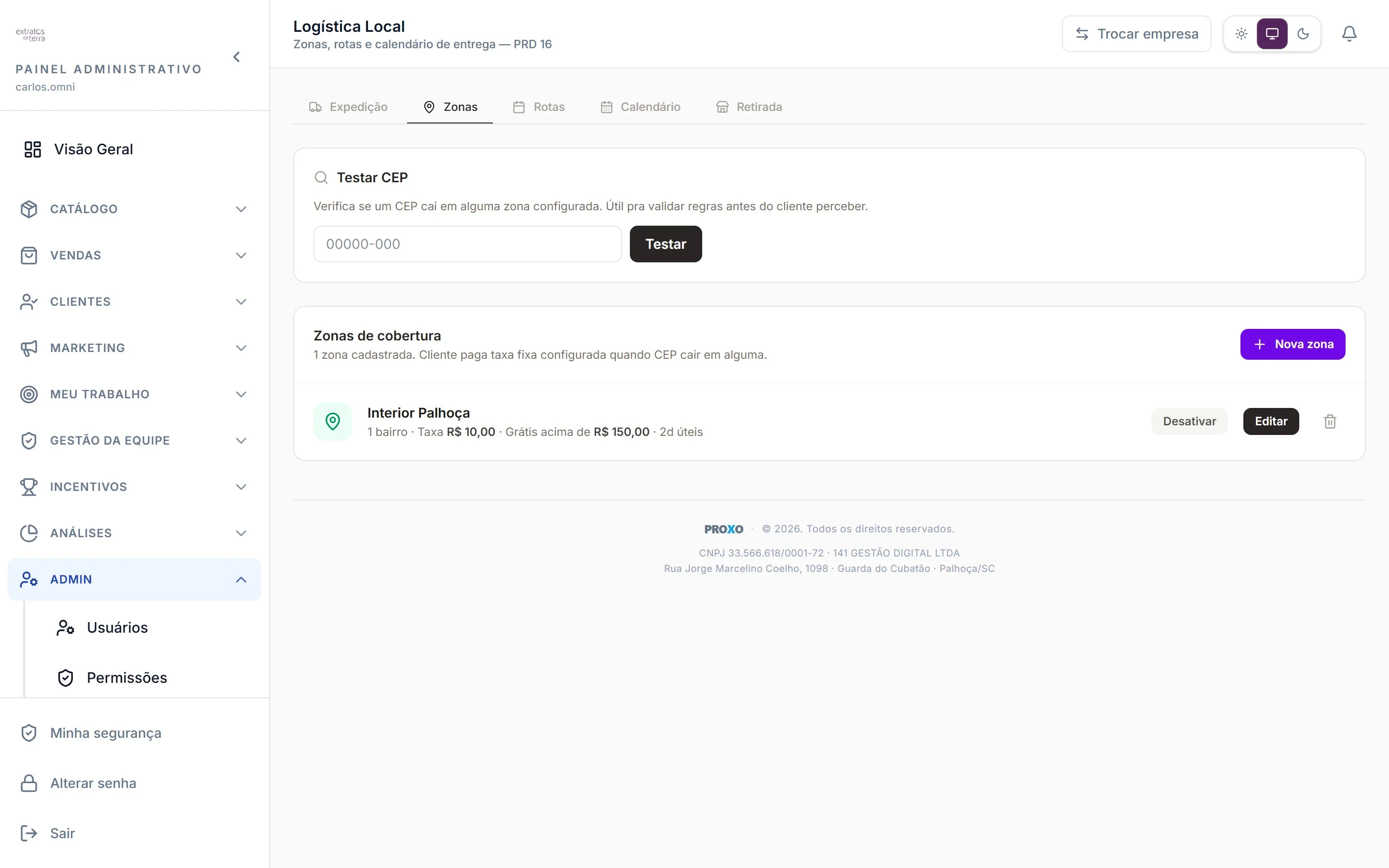This screenshot has height=868, width=1389.
Task: Click the Clientes person icon
Action: pyautogui.click(x=29, y=302)
